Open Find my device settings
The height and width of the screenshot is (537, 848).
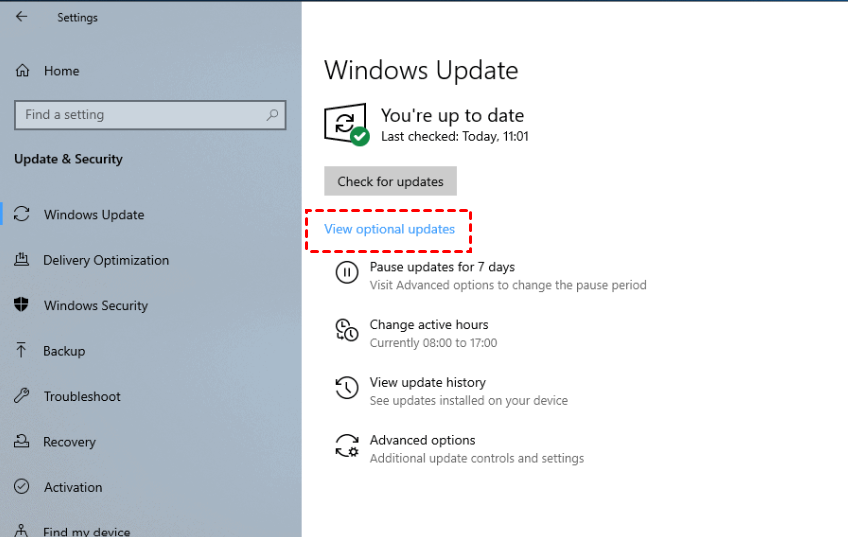pos(87,531)
